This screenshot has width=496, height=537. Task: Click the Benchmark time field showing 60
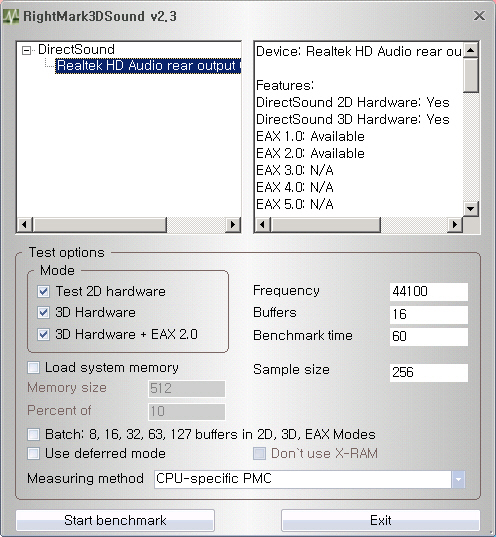pyautogui.click(x=429, y=336)
